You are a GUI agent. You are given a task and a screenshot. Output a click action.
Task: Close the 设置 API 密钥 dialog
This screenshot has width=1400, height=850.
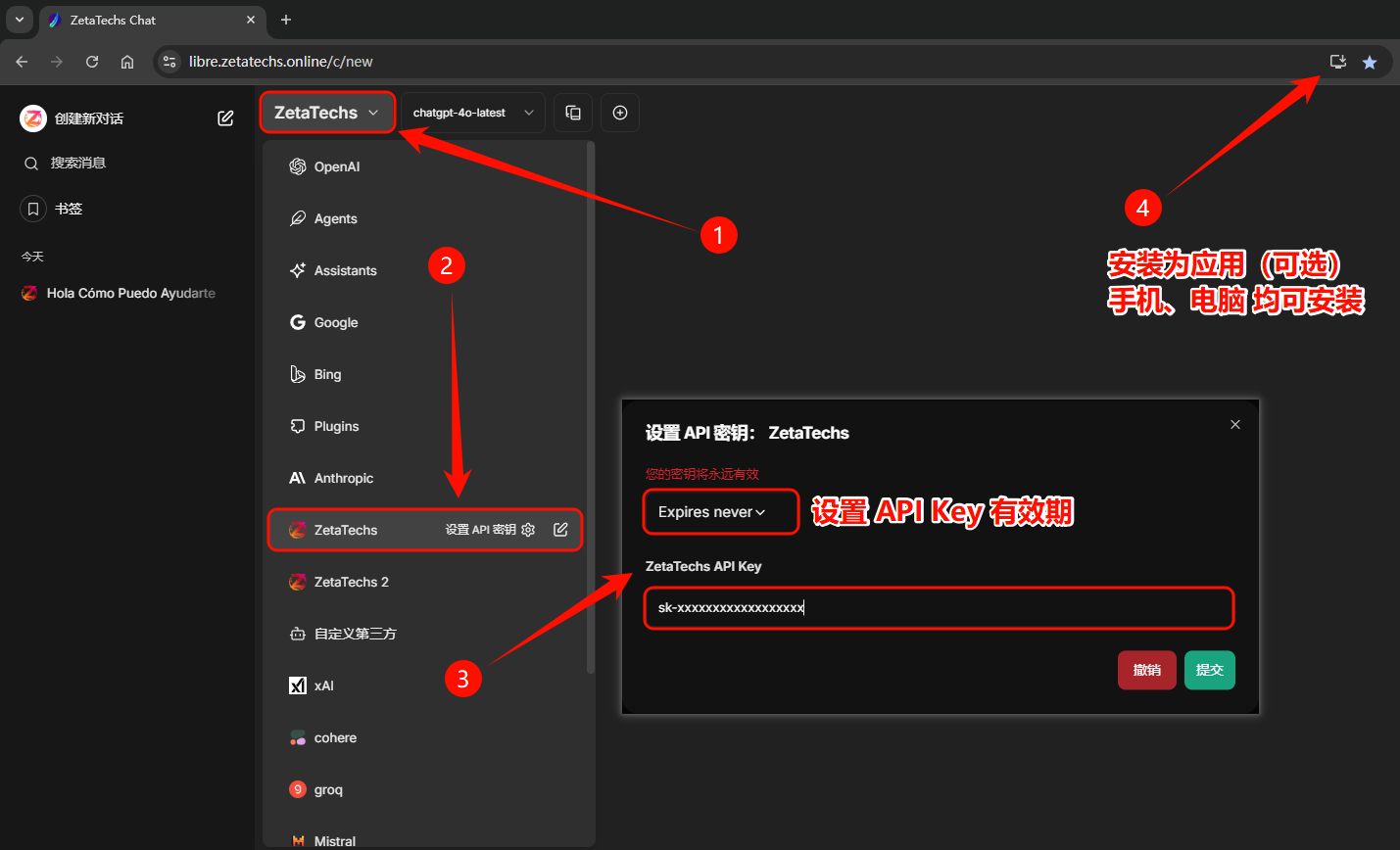(1234, 424)
